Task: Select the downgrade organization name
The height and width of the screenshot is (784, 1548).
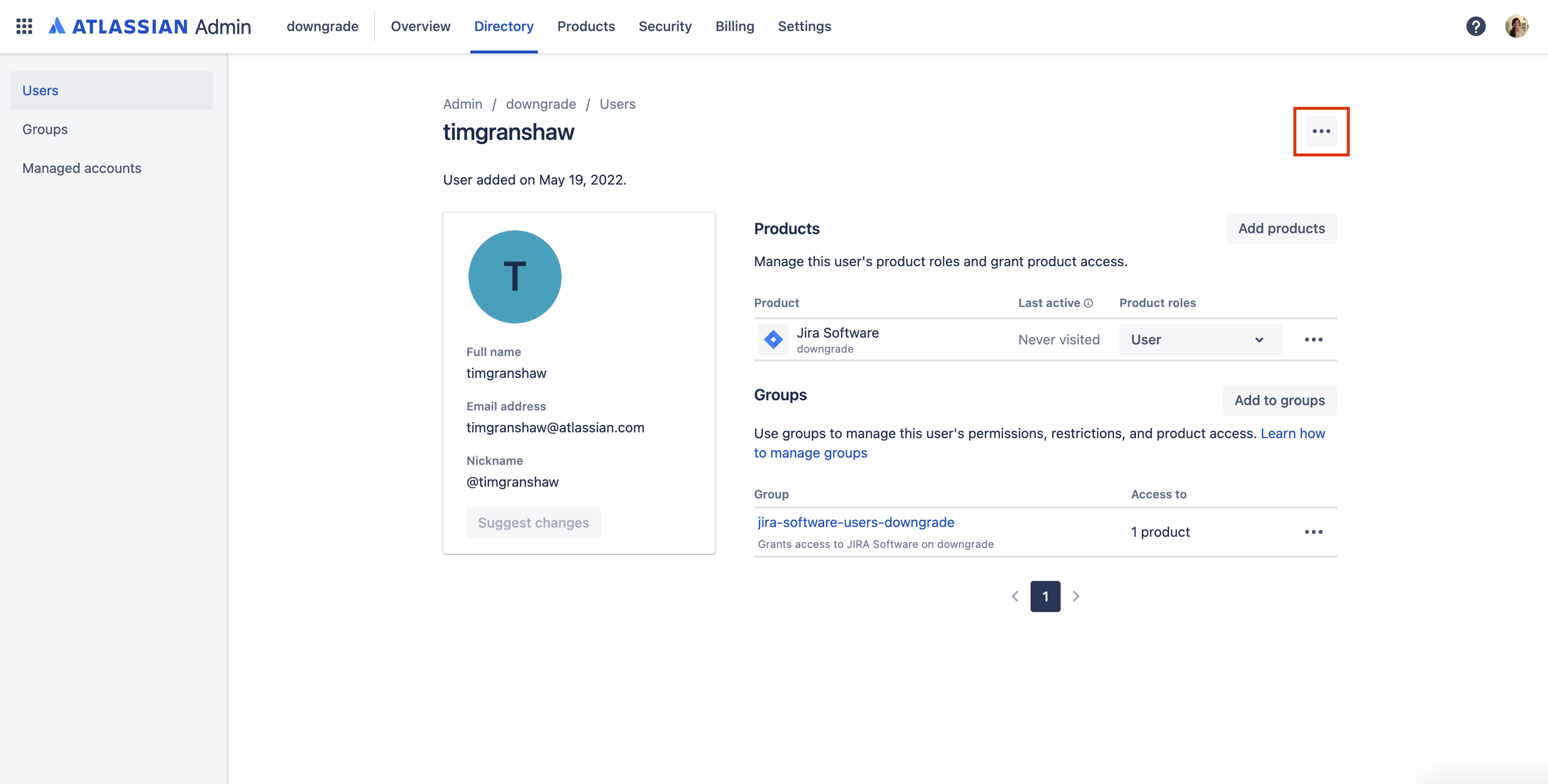Action: [x=322, y=26]
